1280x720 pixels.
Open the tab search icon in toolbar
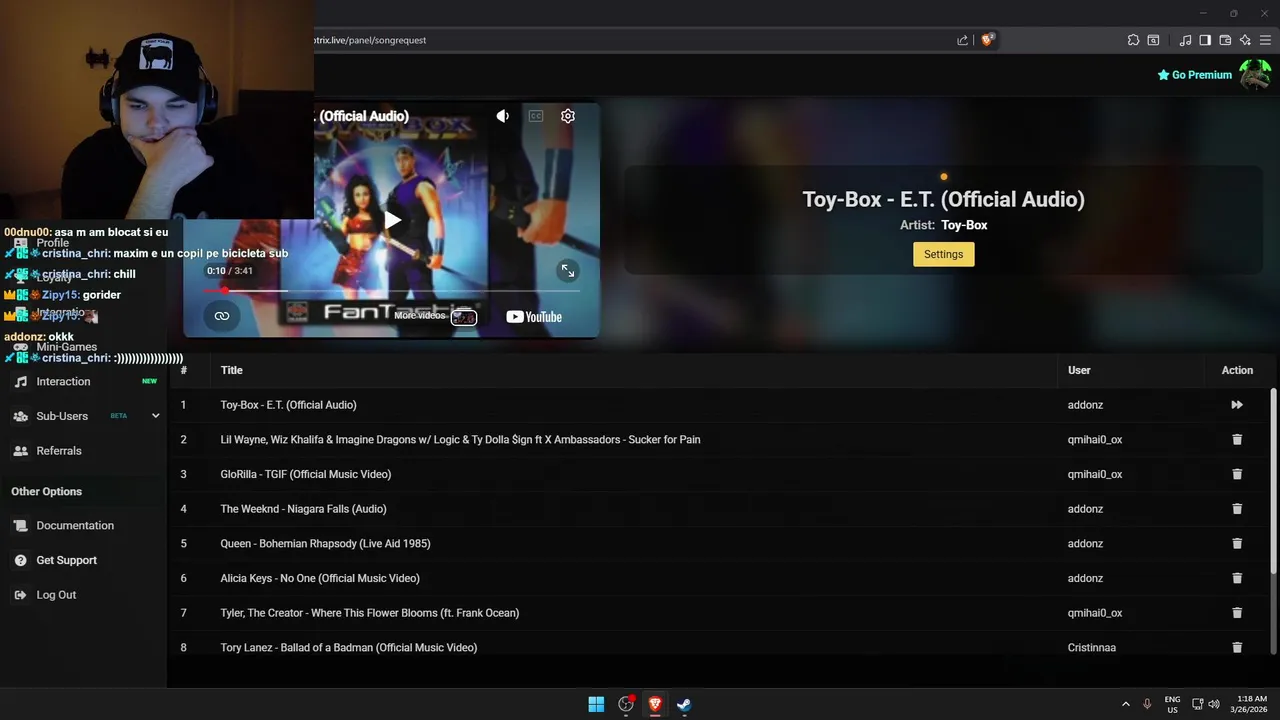click(x=1153, y=40)
